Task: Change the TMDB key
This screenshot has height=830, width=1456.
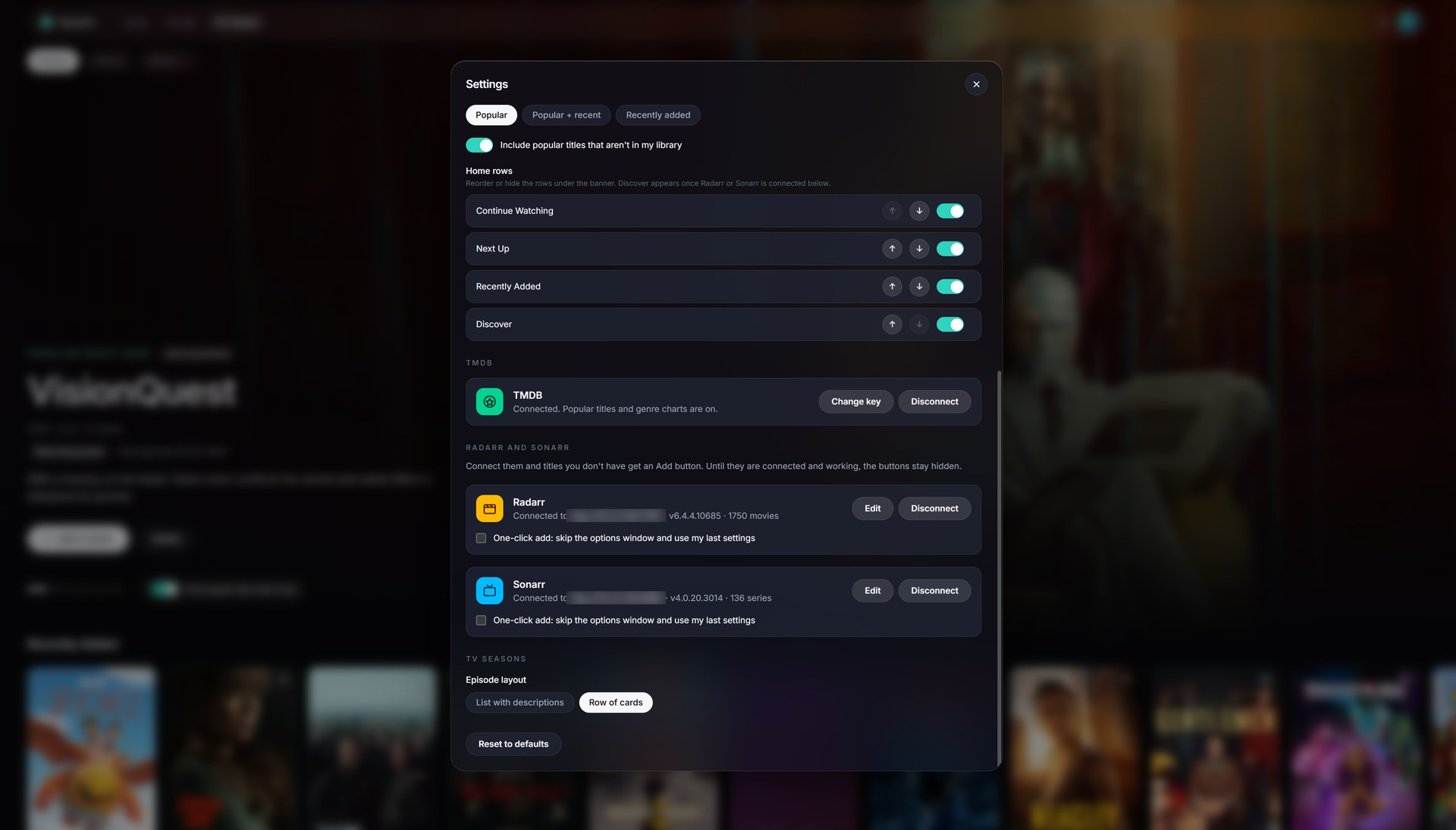Action: [x=855, y=402]
